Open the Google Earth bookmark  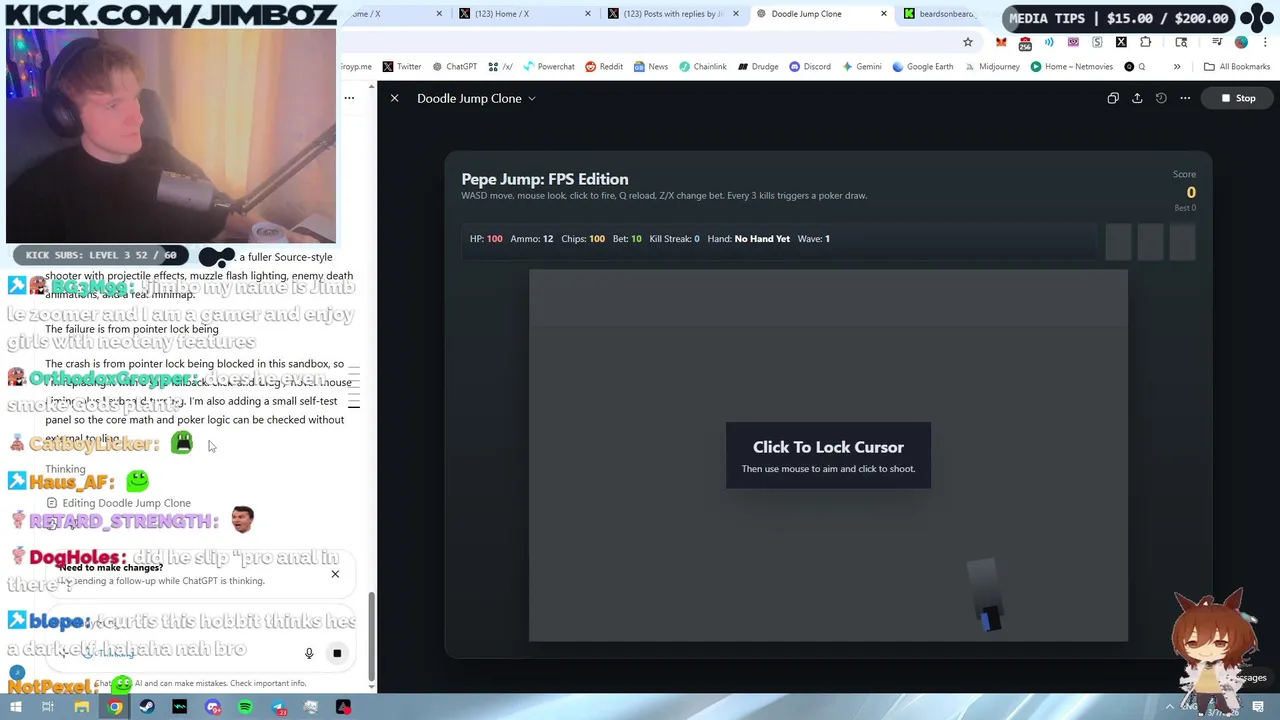[x=922, y=67]
